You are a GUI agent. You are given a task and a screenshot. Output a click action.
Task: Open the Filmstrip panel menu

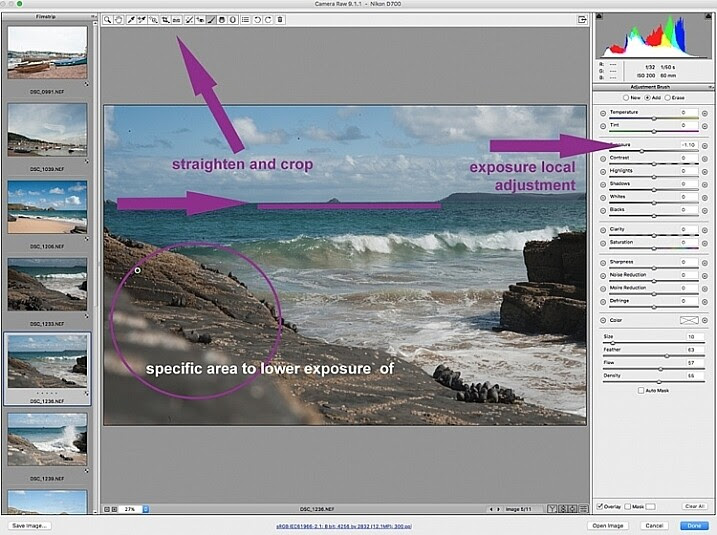pos(93,16)
